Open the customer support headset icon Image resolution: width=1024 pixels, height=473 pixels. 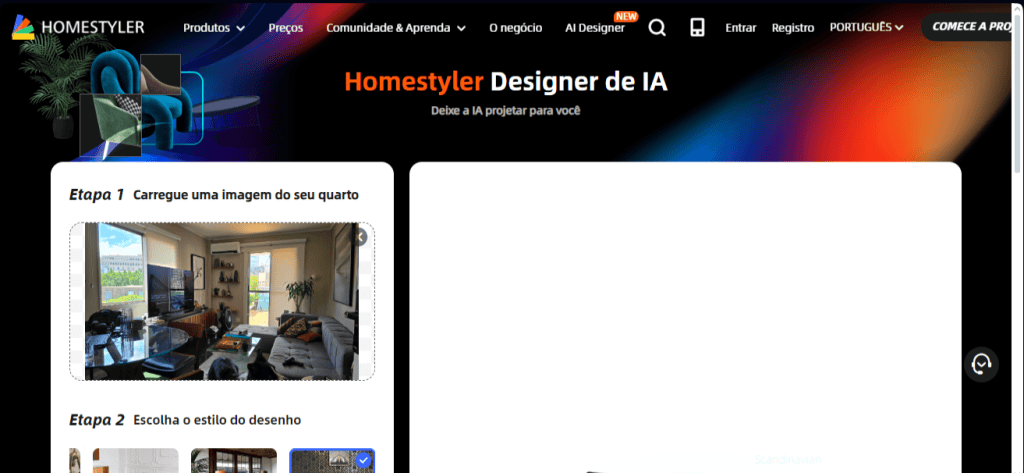point(982,364)
